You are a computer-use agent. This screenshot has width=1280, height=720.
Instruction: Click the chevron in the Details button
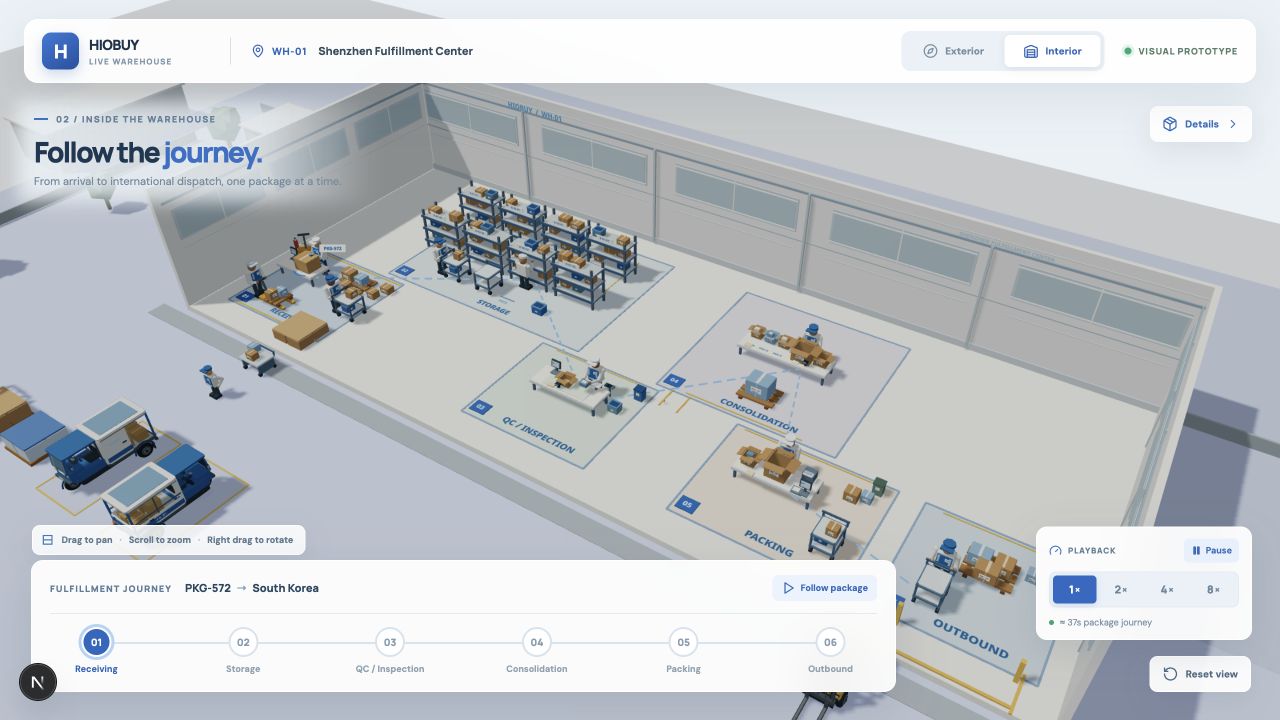coord(1233,124)
